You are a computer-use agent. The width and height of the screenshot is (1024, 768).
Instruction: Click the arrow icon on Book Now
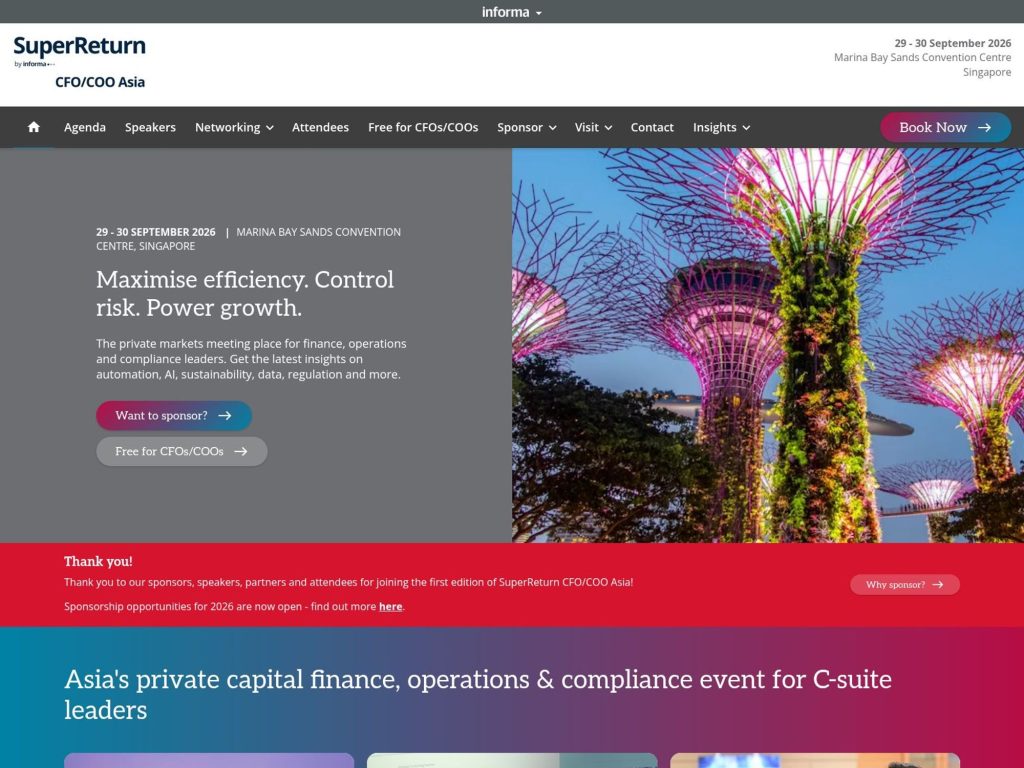986,127
